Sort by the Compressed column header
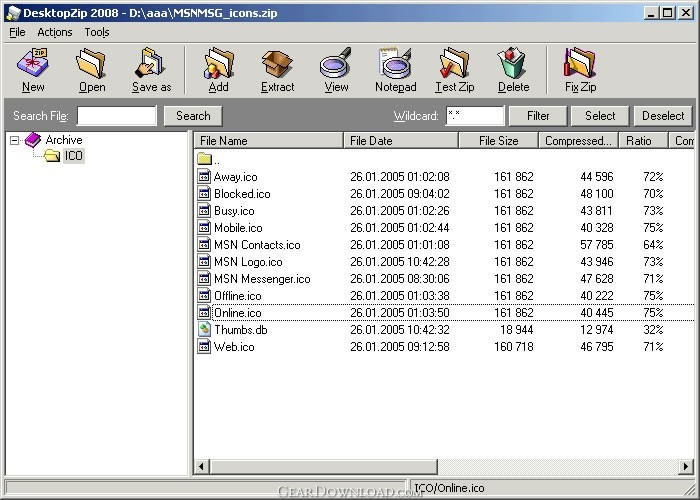Screen dimensions: 700x500 click(579, 141)
